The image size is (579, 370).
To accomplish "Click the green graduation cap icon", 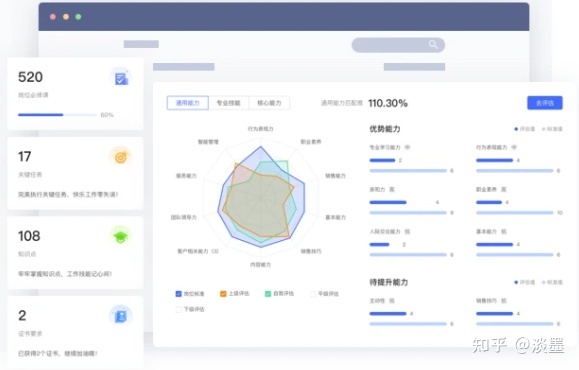I will (x=120, y=236).
